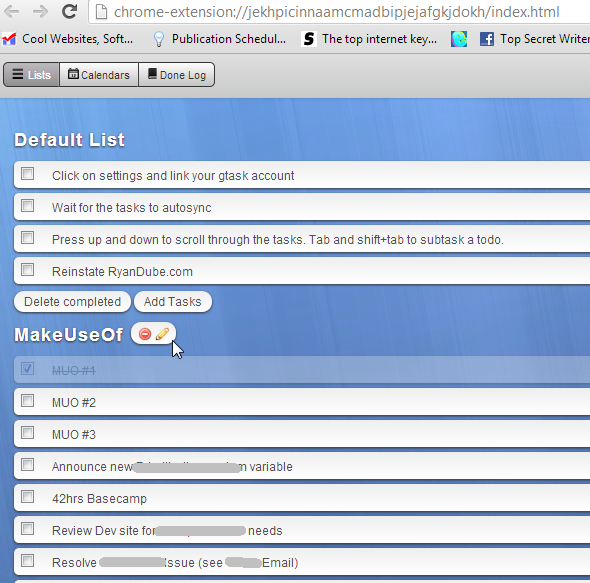Open the teal globe bookmark icon
Screen dimensions: 590x583
pyautogui.click(x=459, y=39)
